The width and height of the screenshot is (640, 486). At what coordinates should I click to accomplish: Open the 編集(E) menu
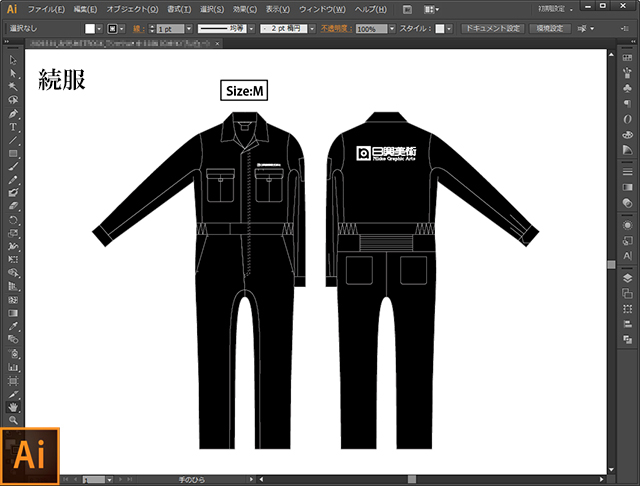(x=85, y=9)
